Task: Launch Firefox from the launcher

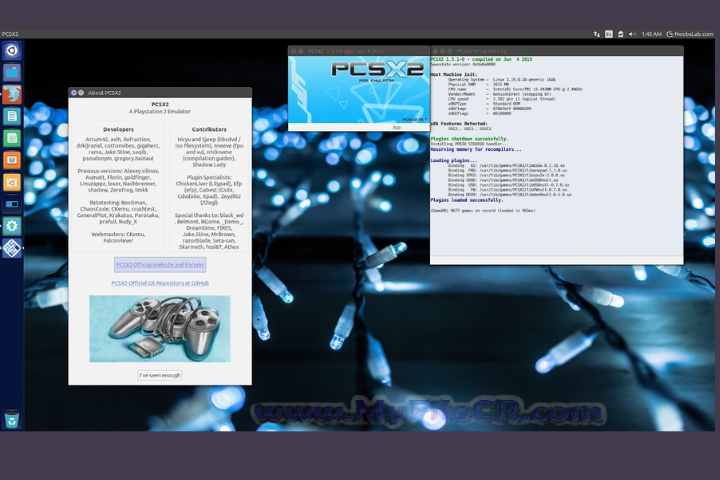Action: [12, 94]
